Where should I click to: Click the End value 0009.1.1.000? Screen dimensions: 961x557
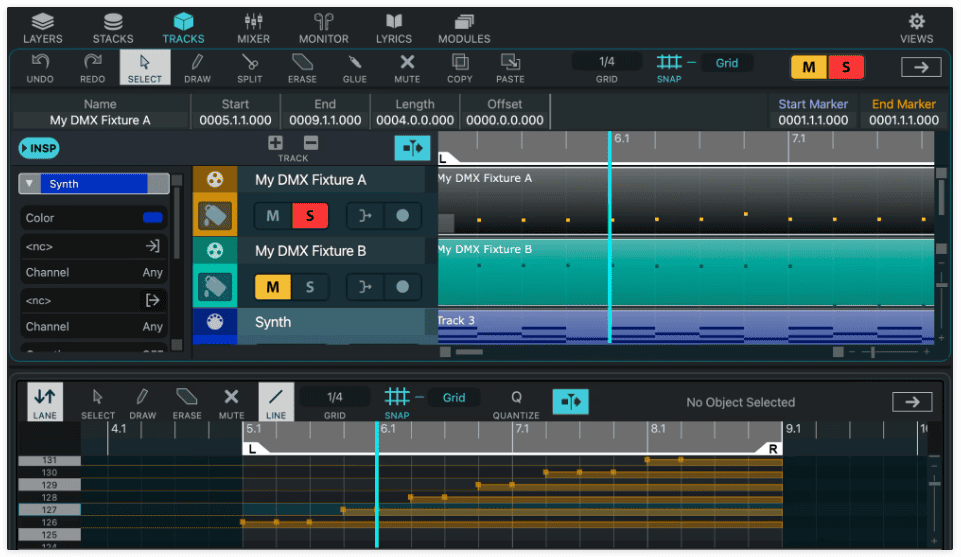tap(325, 120)
